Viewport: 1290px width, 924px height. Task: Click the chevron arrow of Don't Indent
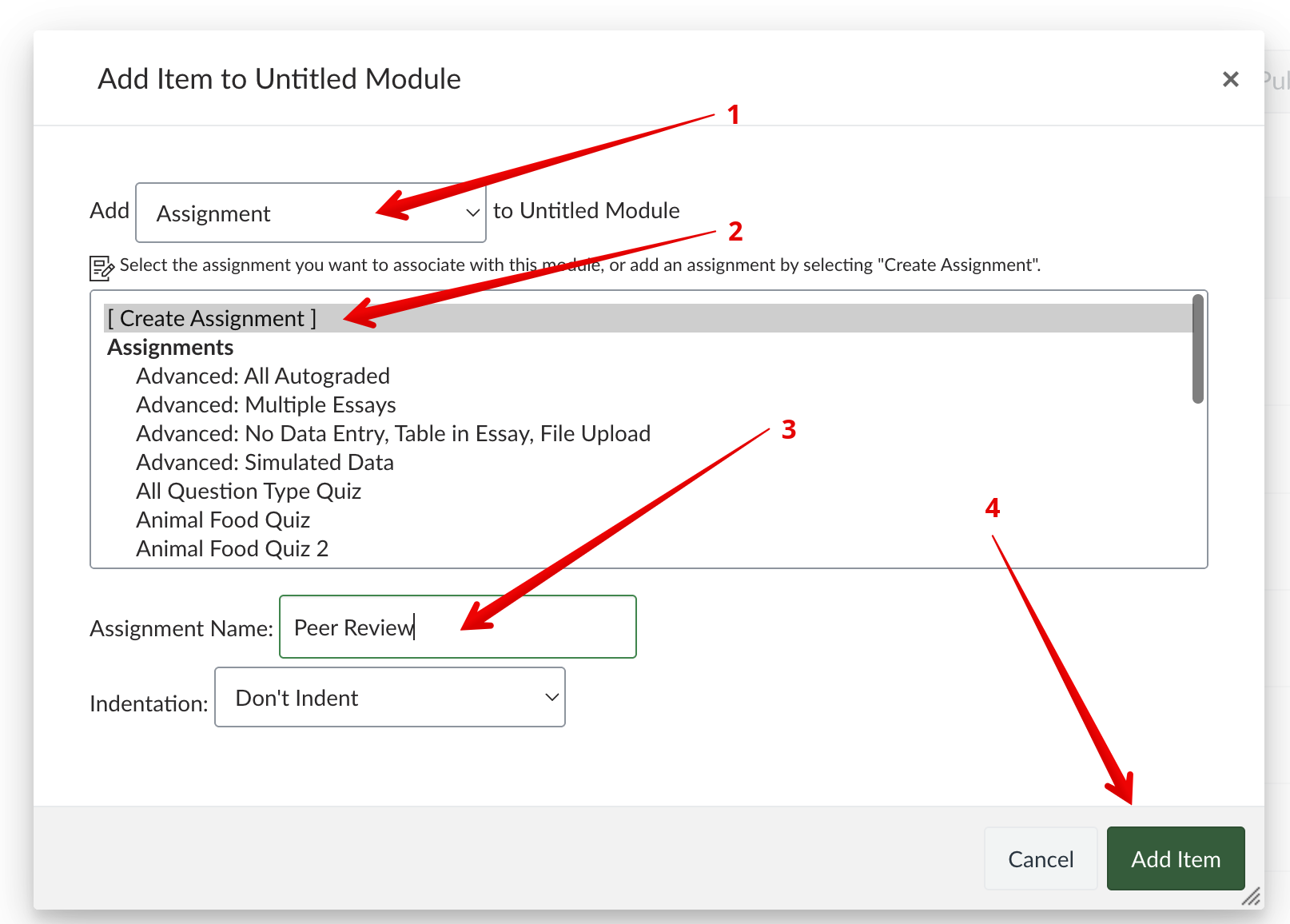coord(551,698)
